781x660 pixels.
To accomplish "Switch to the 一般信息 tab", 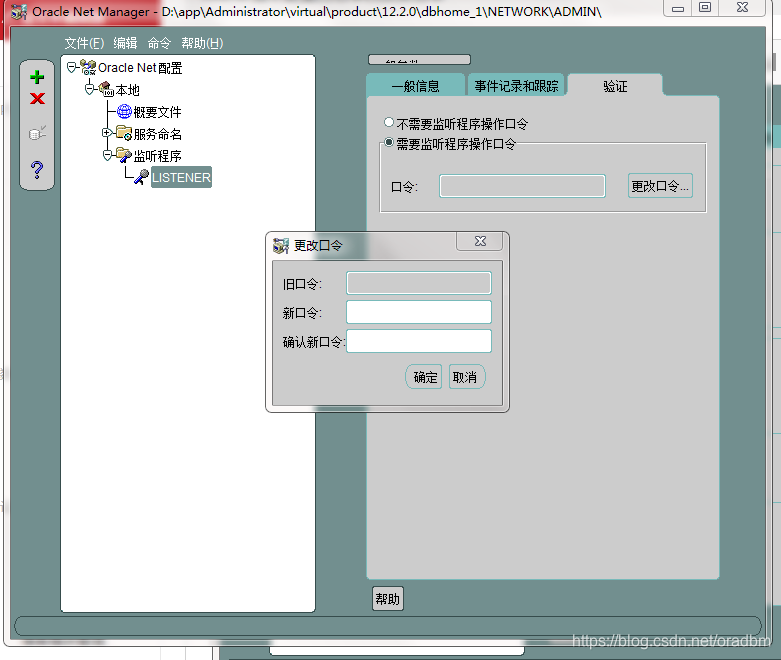I will (x=415, y=86).
